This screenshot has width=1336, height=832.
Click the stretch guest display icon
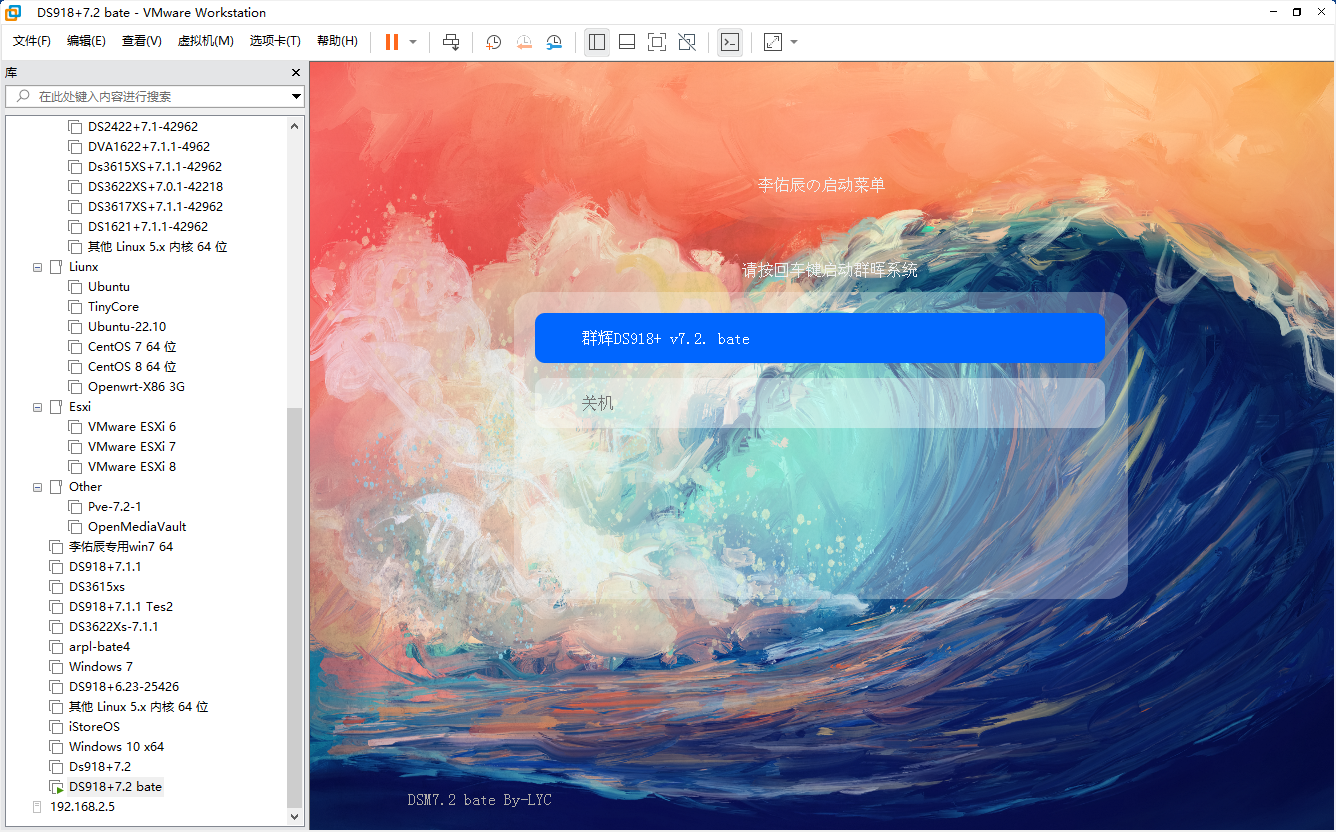tap(773, 42)
